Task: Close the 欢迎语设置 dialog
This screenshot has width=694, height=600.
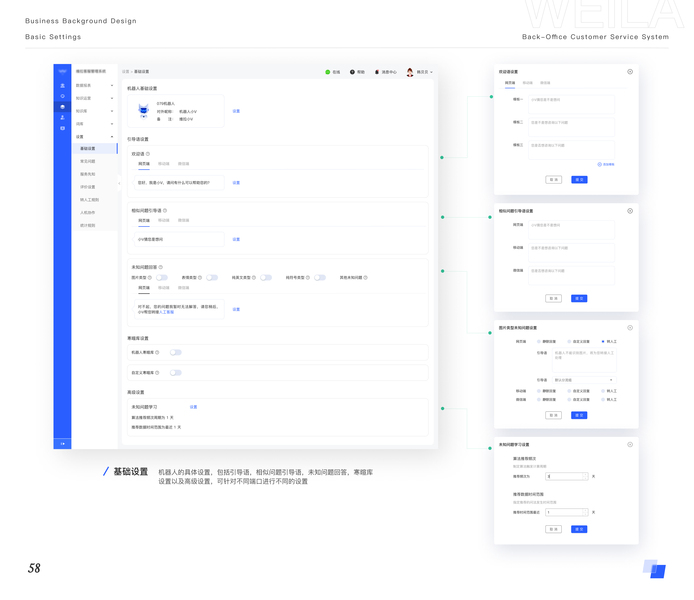Action: pos(630,72)
